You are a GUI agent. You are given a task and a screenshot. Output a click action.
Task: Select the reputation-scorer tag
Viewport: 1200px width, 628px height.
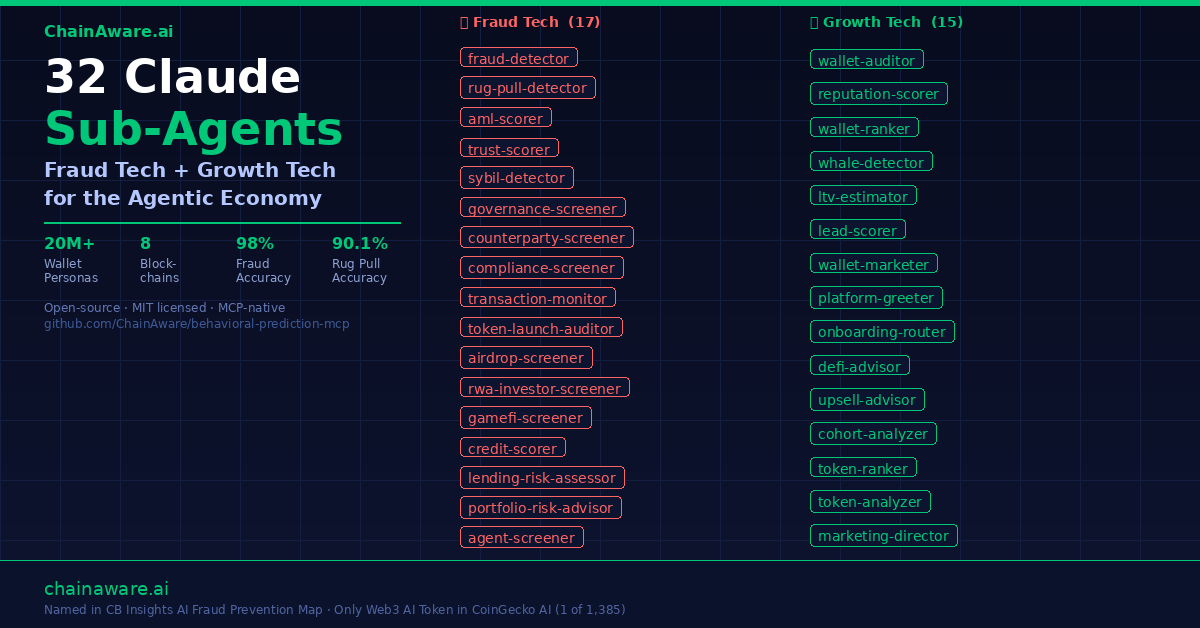(879, 94)
